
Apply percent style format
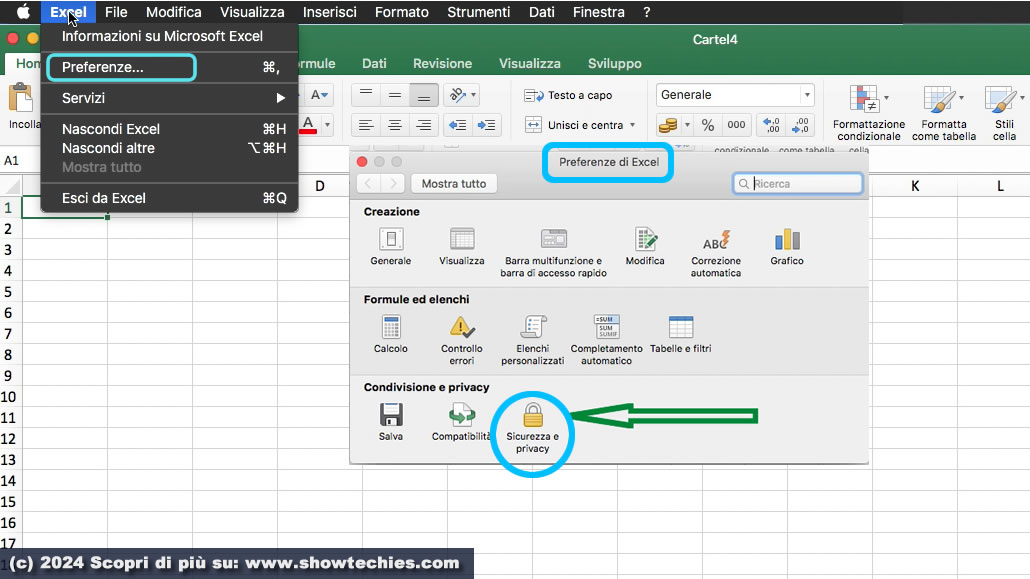[x=707, y=125]
